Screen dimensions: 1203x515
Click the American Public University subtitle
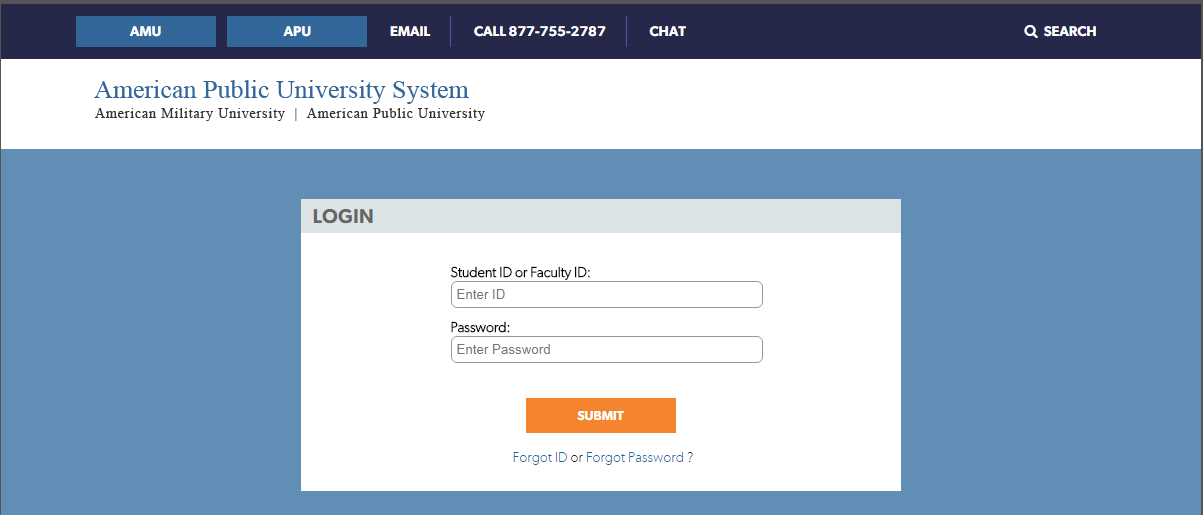(x=396, y=114)
